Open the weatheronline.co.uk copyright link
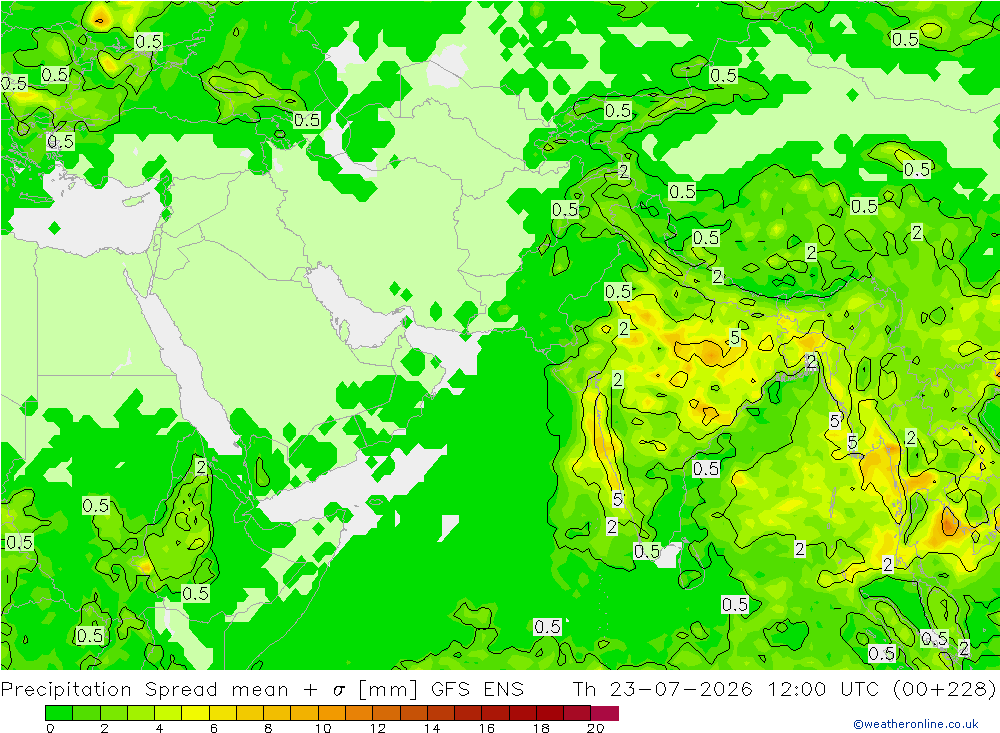Image resolution: width=1000 pixels, height=733 pixels. click(916, 724)
